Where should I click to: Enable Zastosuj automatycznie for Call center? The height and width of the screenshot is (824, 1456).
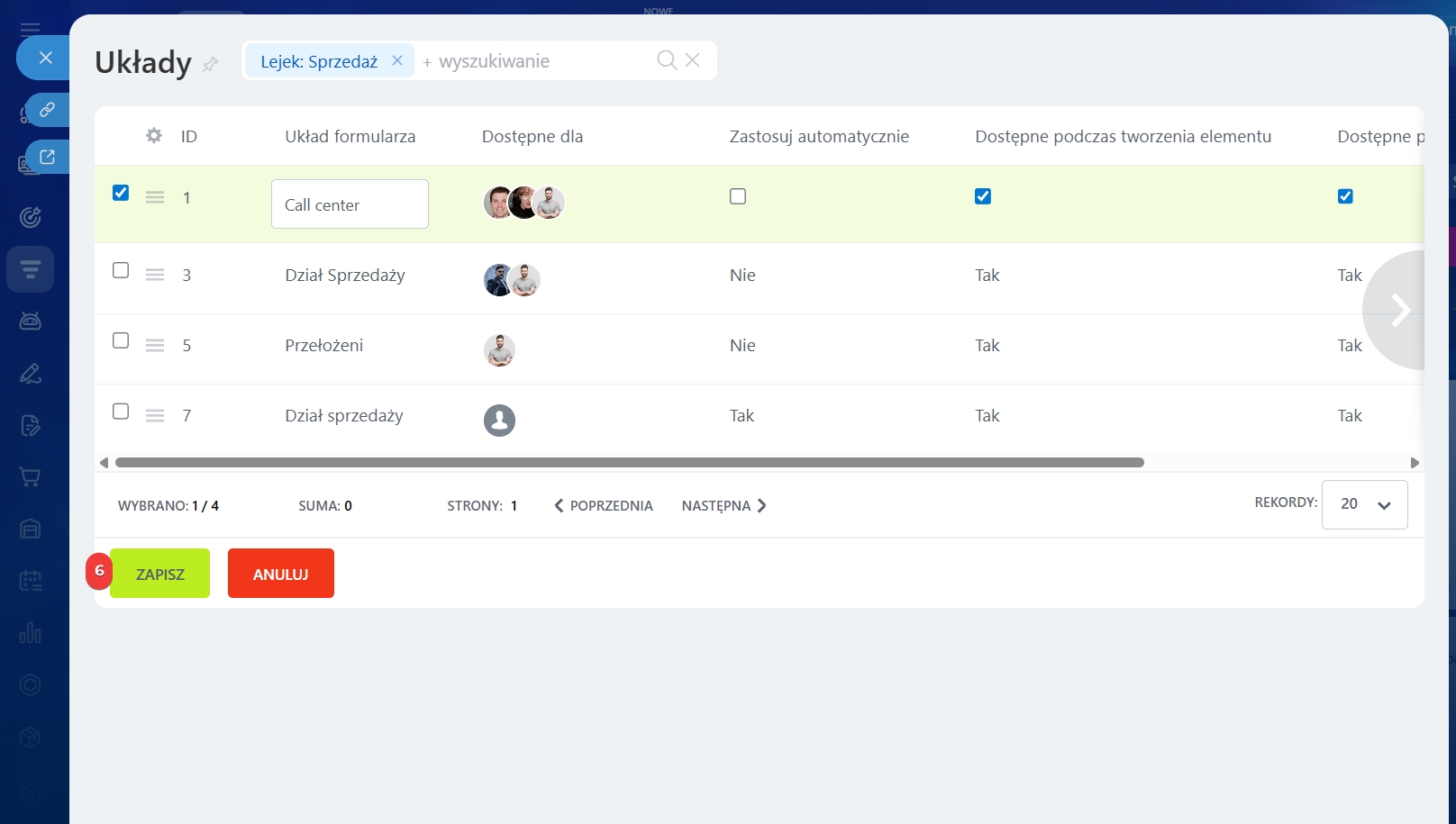pyautogui.click(x=738, y=196)
